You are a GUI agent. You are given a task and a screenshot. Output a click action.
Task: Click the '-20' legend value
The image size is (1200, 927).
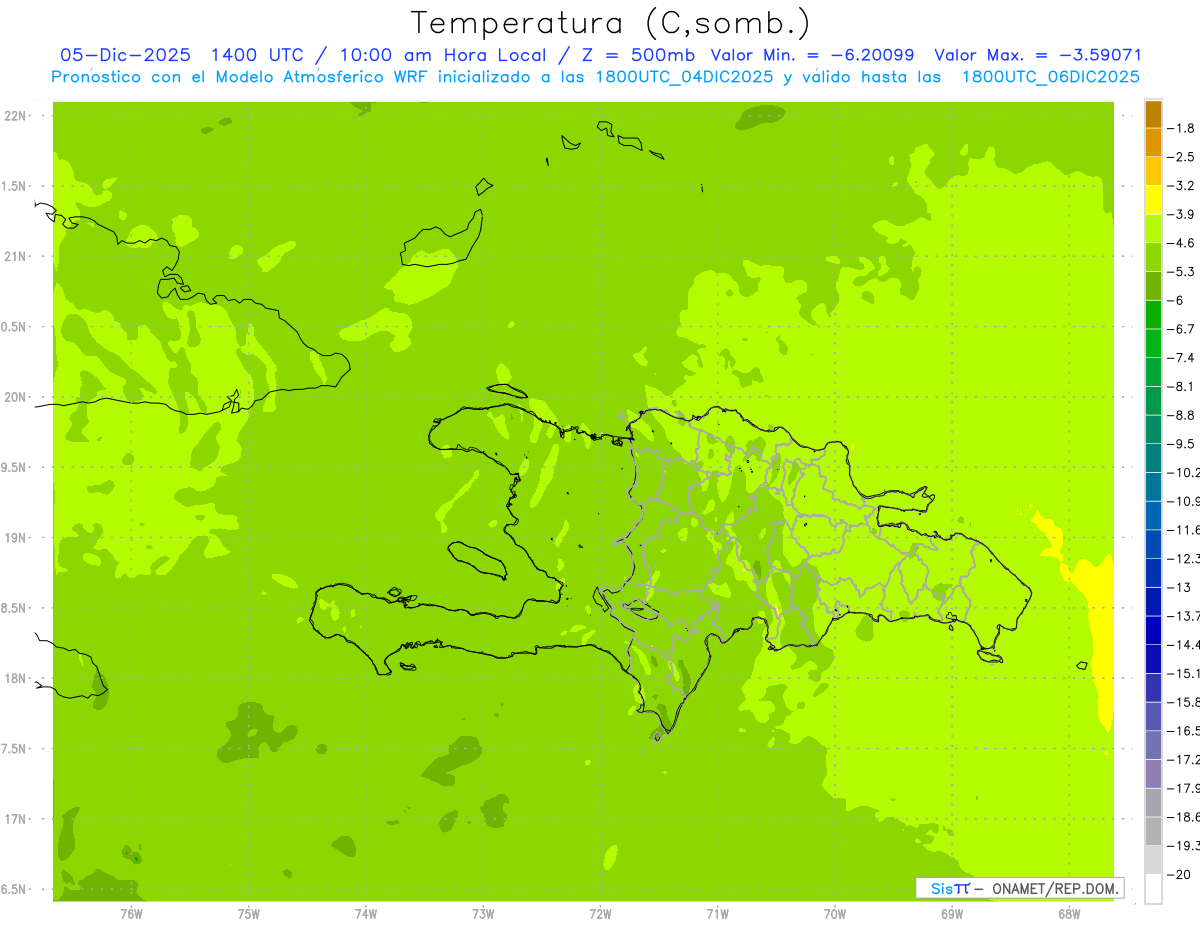click(1180, 875)
